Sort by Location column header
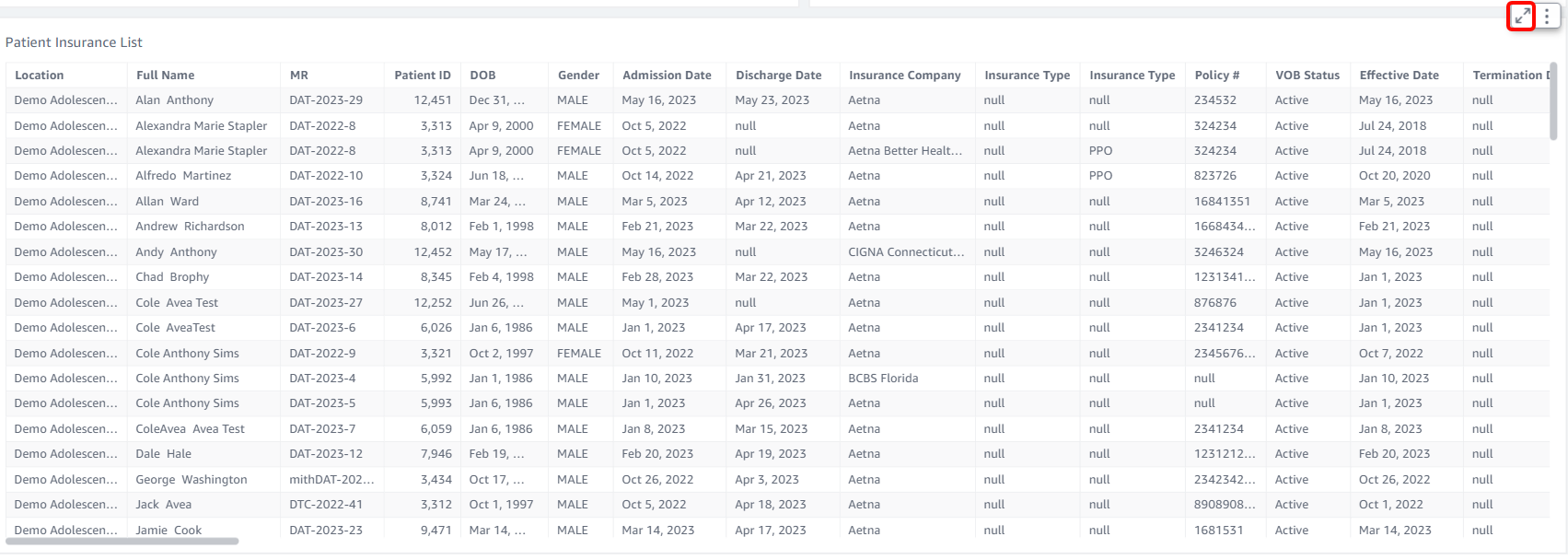Viewport: 1568px width, 560px height. coord(40,76)
